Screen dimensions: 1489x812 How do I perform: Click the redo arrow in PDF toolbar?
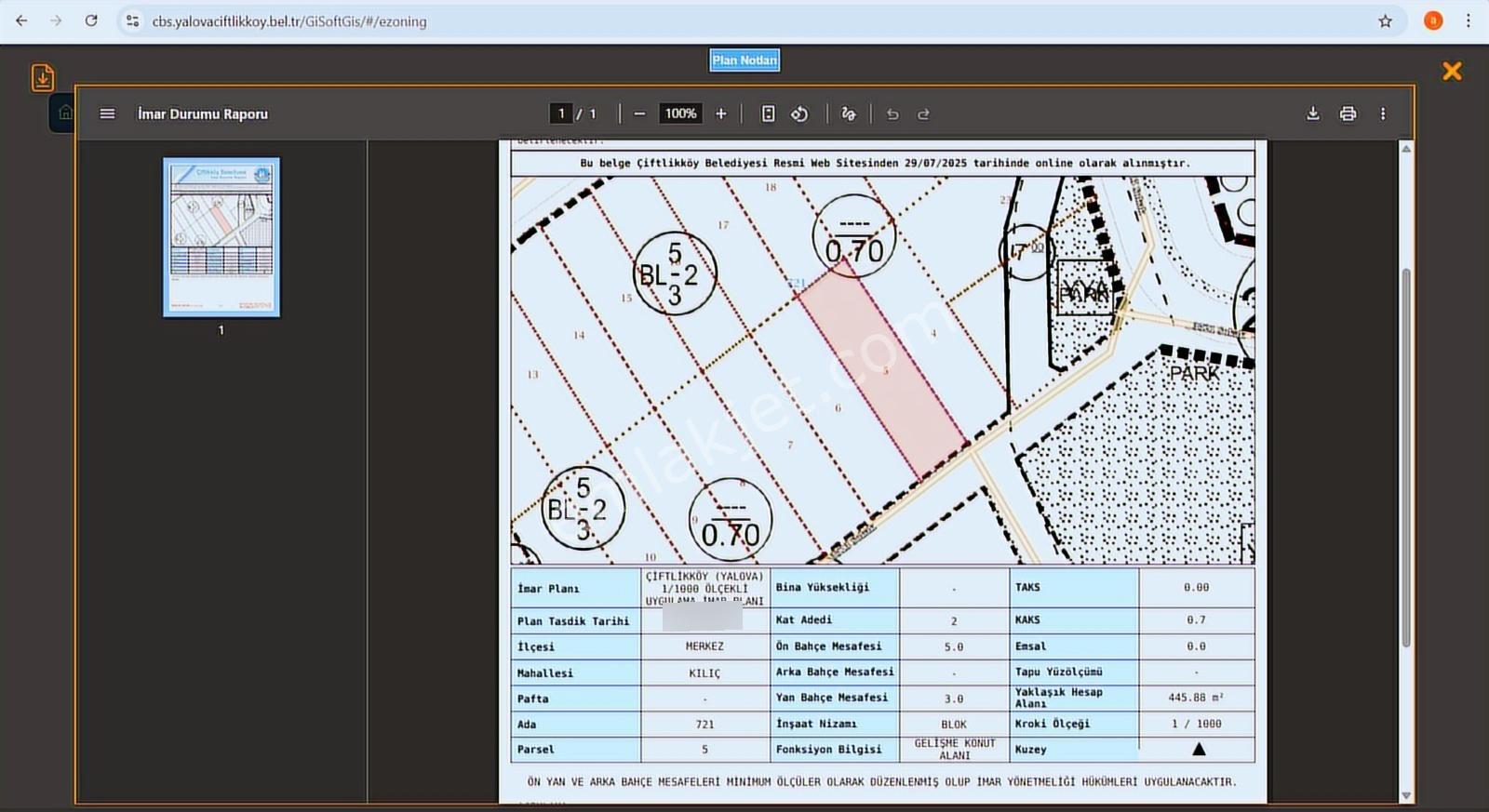pyautogui.click(x=923, y=113)
